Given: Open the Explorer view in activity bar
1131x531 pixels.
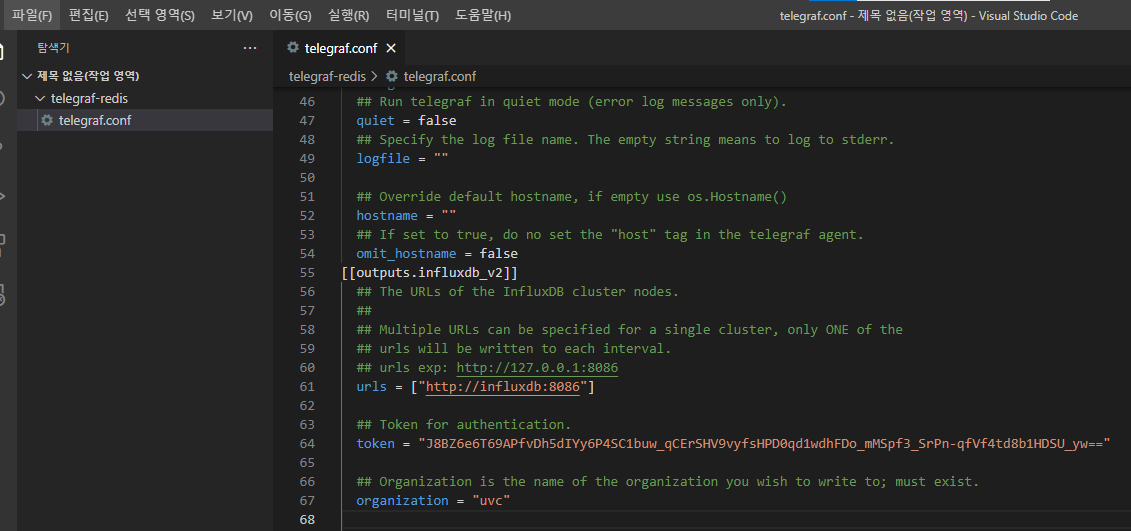Looking at the screenshot, I should coord(3,50).
